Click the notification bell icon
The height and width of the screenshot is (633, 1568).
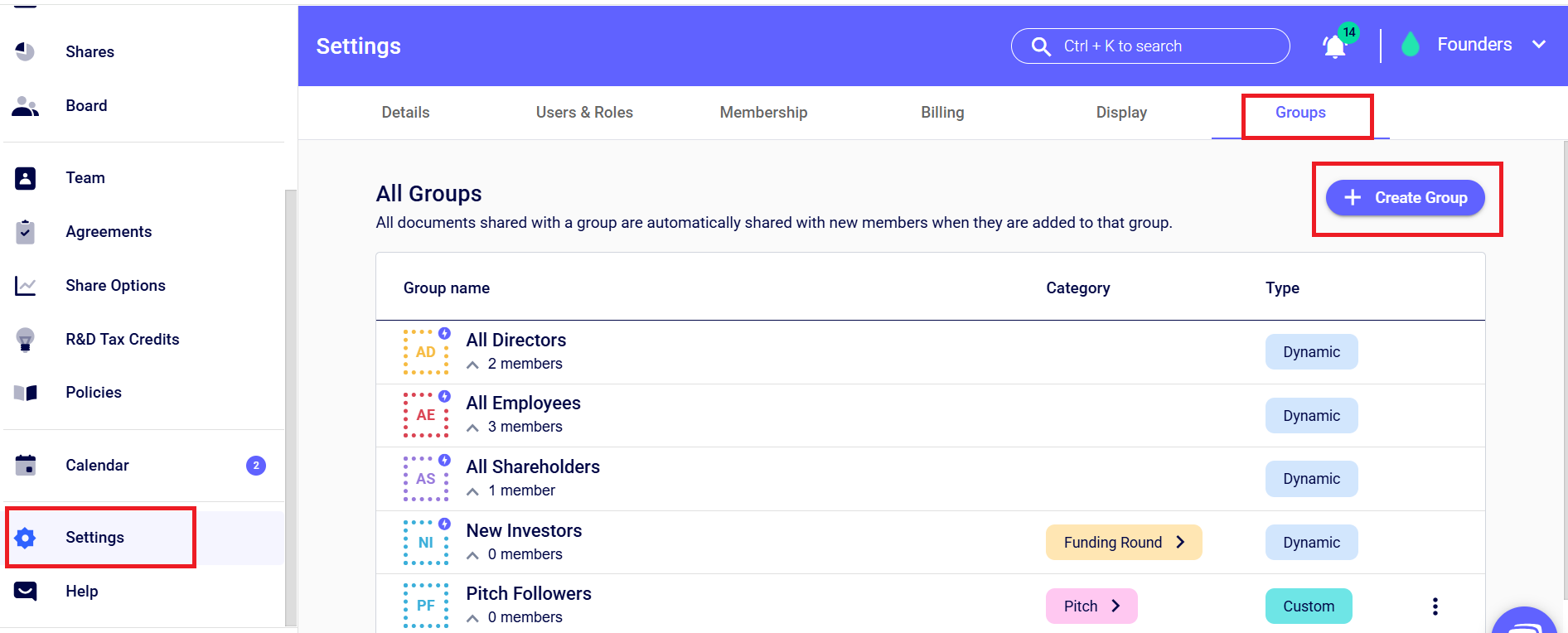[1334, 46]
